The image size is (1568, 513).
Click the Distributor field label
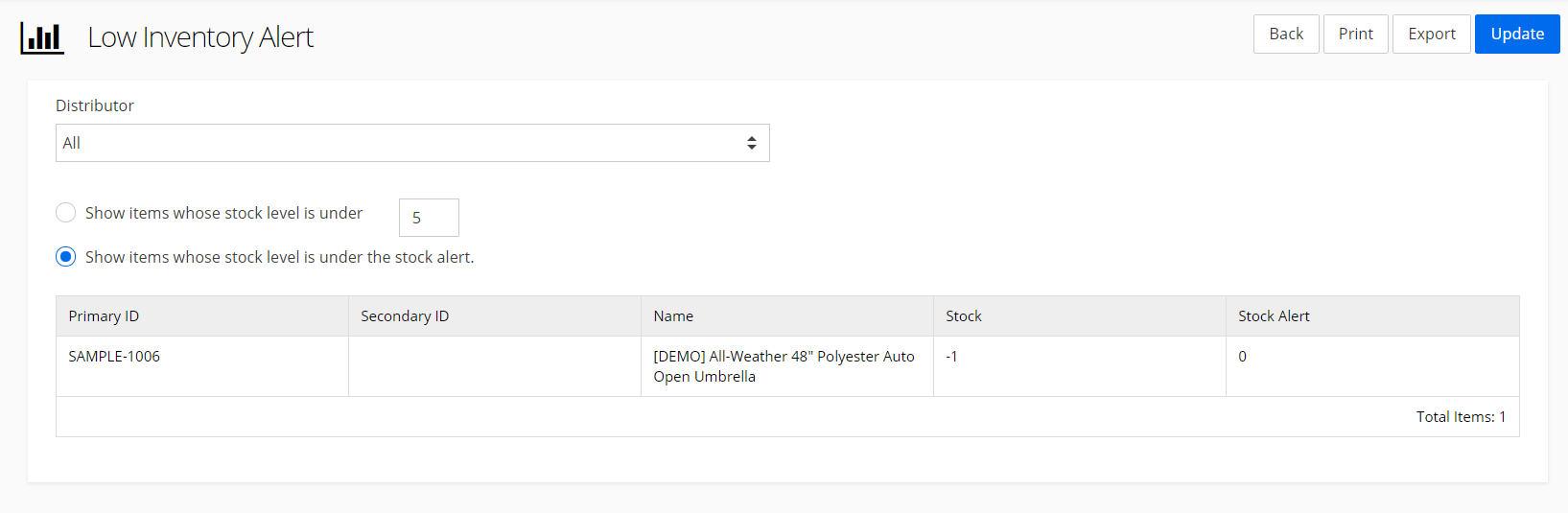(95, 105)
